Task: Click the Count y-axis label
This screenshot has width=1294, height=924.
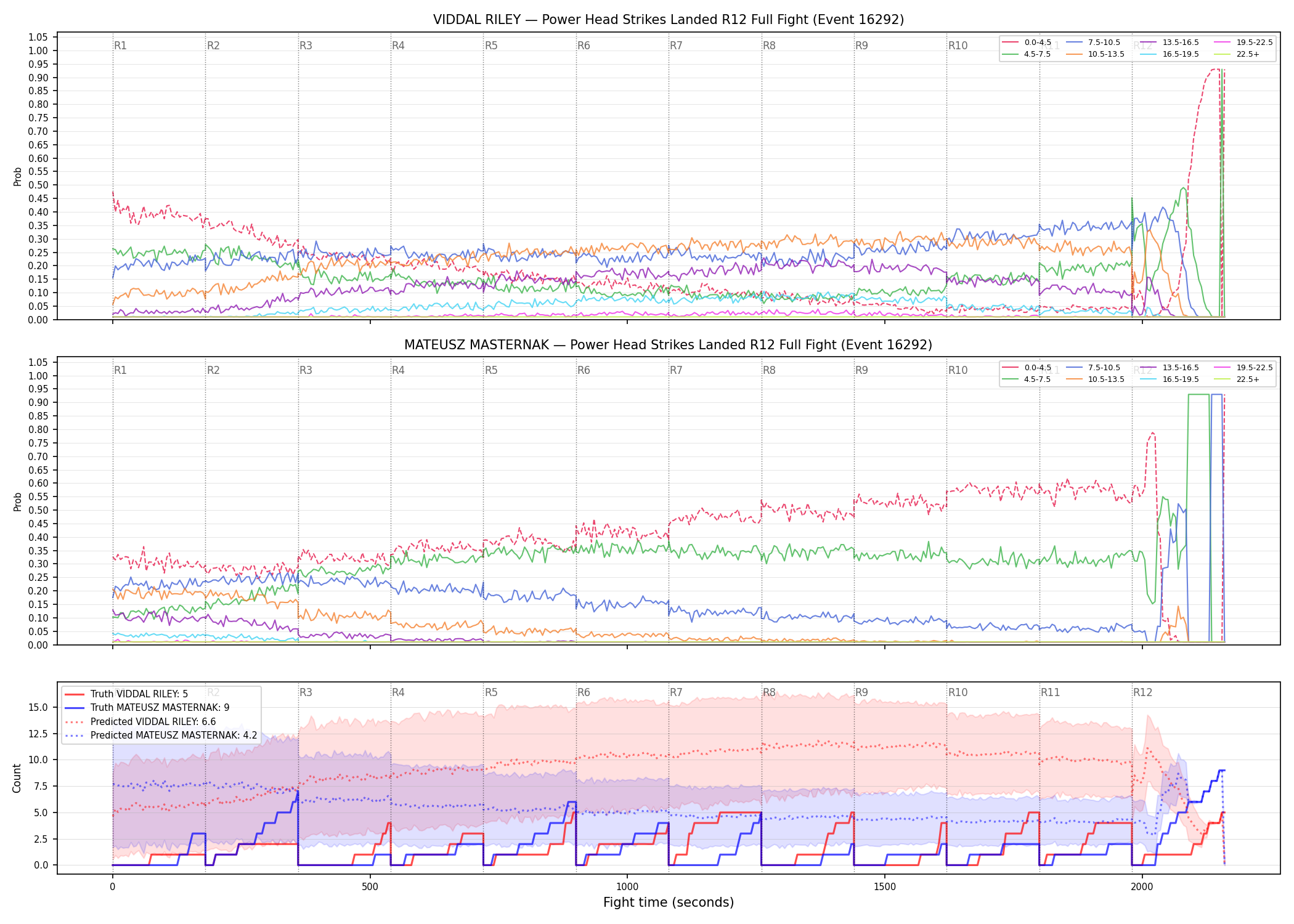Action: tap(17, 778)
